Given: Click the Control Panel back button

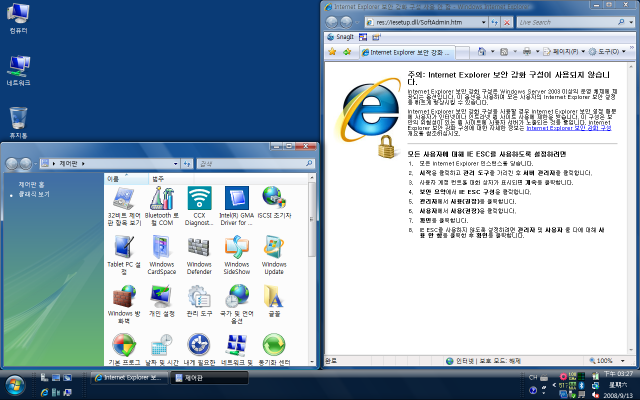Looking at the screenshot, I should [11, 164].
